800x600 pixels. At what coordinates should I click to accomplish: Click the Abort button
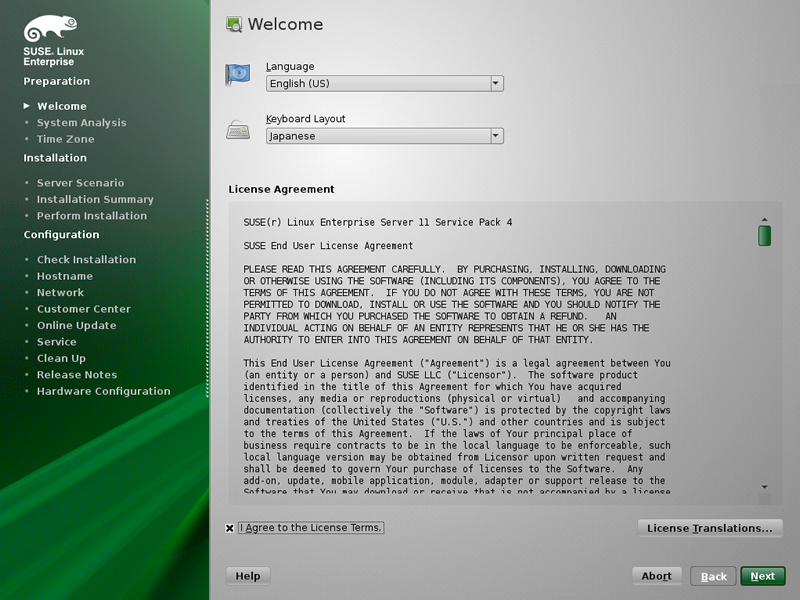tap(657, 576)
